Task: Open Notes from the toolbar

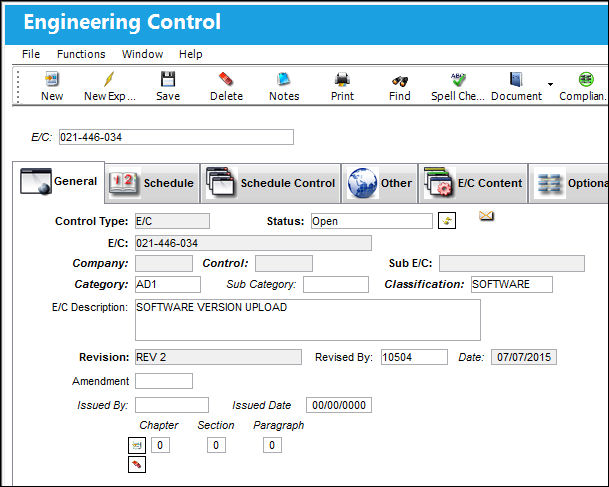Action: point(284,86)
